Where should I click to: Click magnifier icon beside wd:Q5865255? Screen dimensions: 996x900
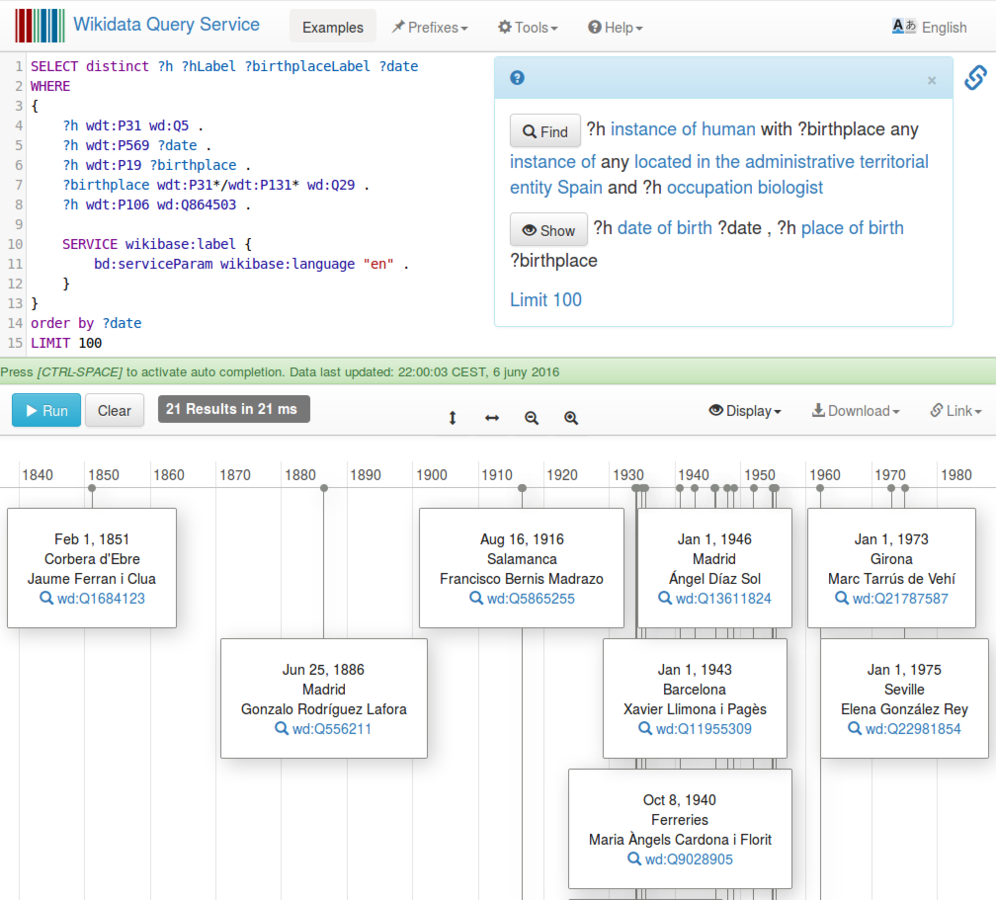(476, 598)
